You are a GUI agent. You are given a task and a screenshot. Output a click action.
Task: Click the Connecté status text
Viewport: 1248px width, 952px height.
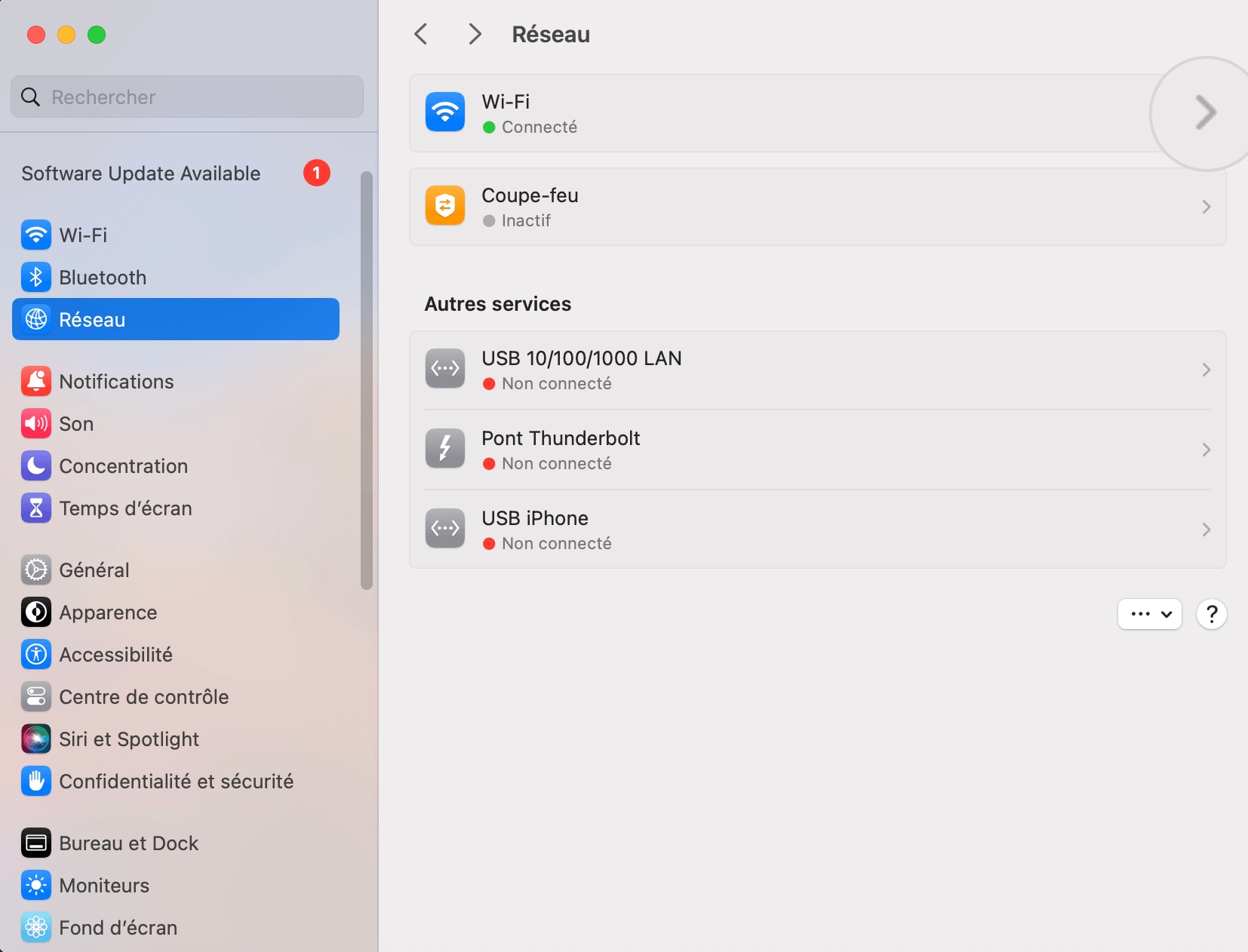tap(539, 127)
